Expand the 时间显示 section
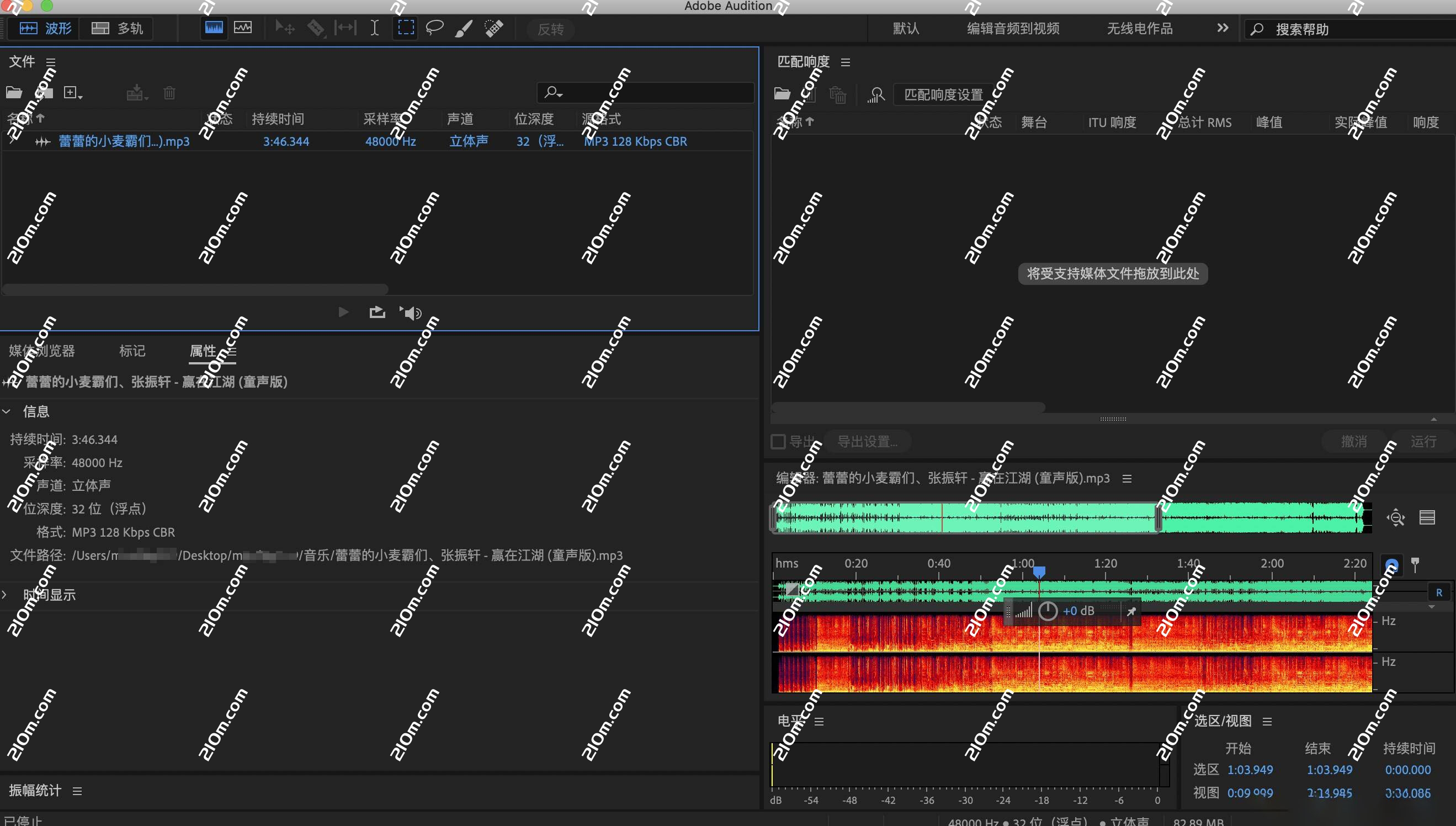The height and width of the screenshot is (826, 1456). point(5,594)
